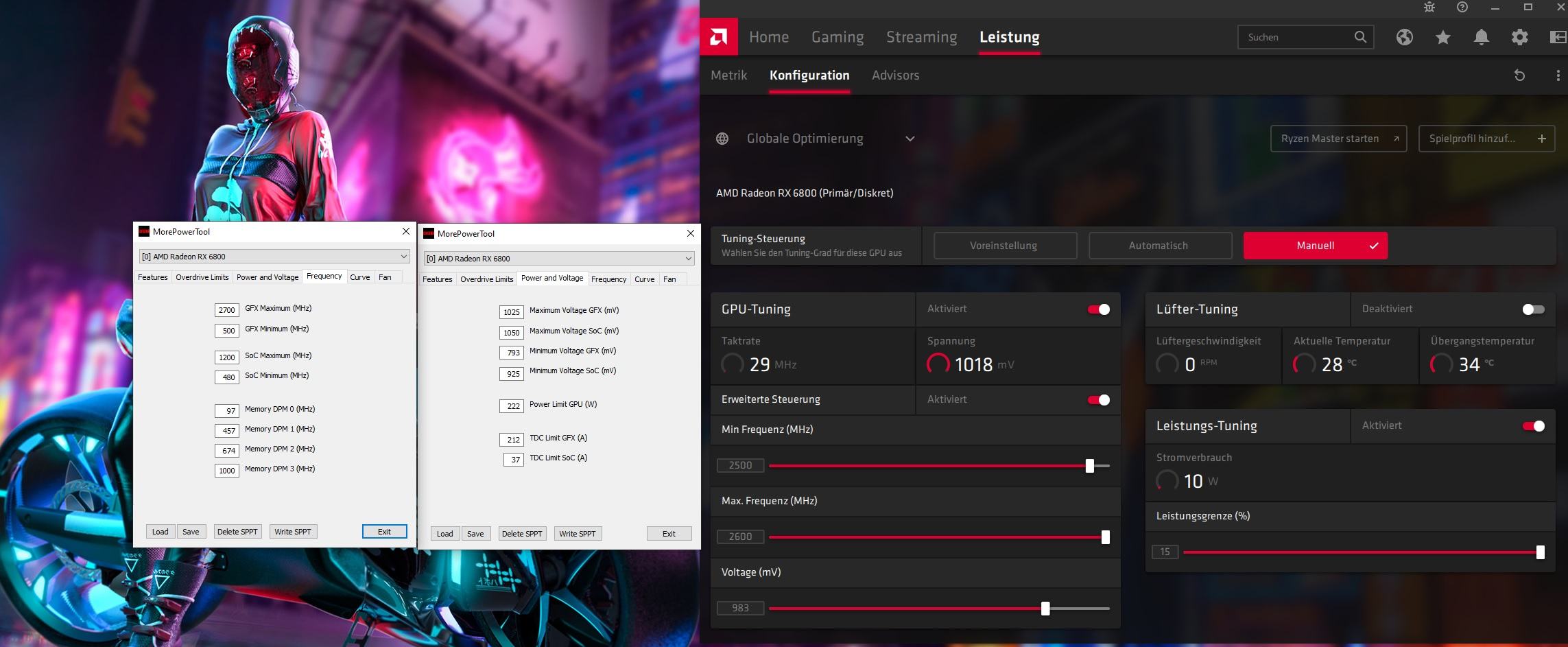The height and width of the screenshot is (647, 1568).
Task: Click Memory DPM 3 (MHz) value field
Action: tap(226, 471)
